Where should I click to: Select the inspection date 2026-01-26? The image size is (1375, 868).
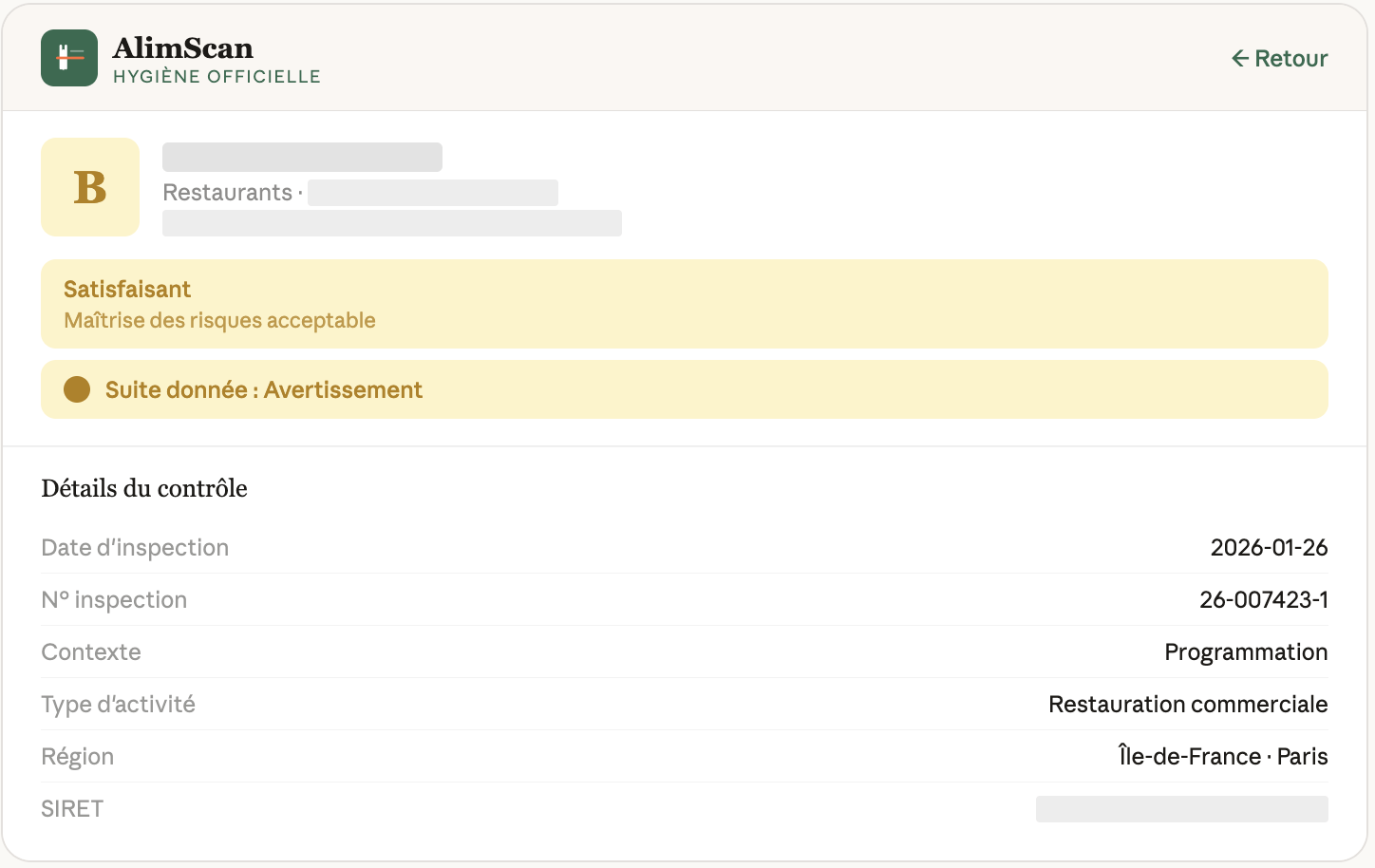pos(1270,547)
